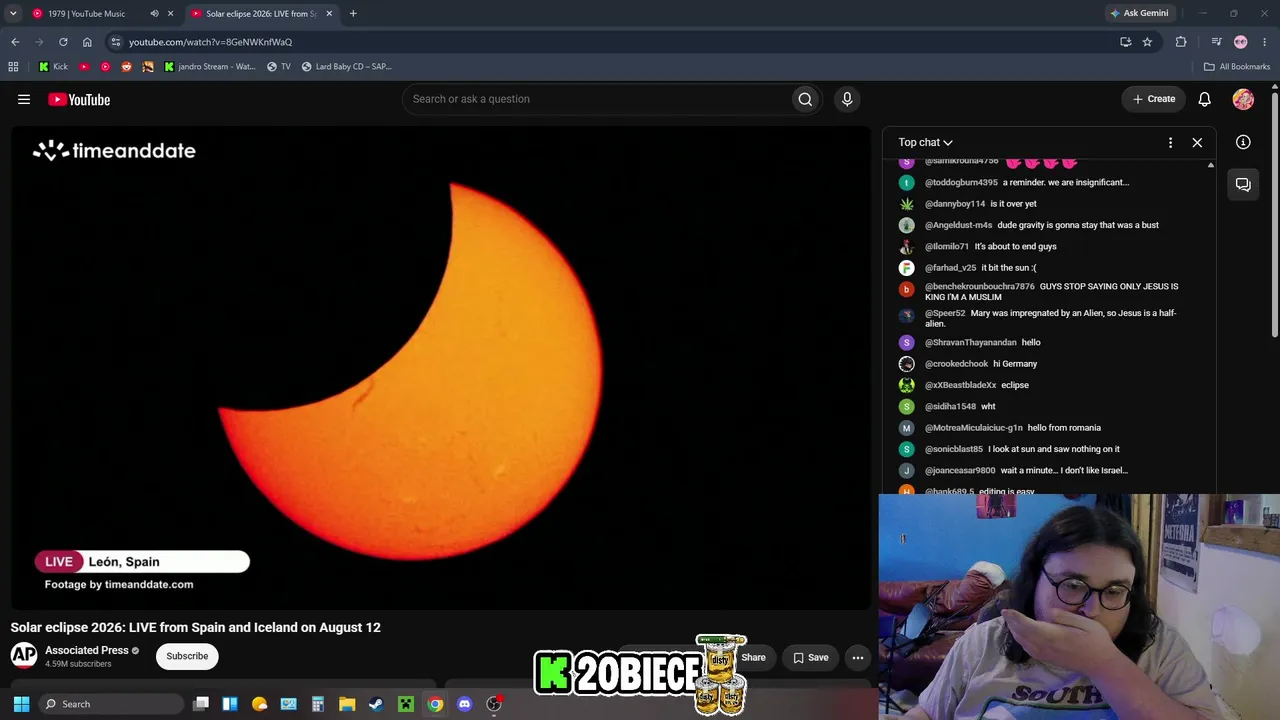Screen dimensions: 1280x720
Task: View site information icon in address bar
Action: click(116, 42)
